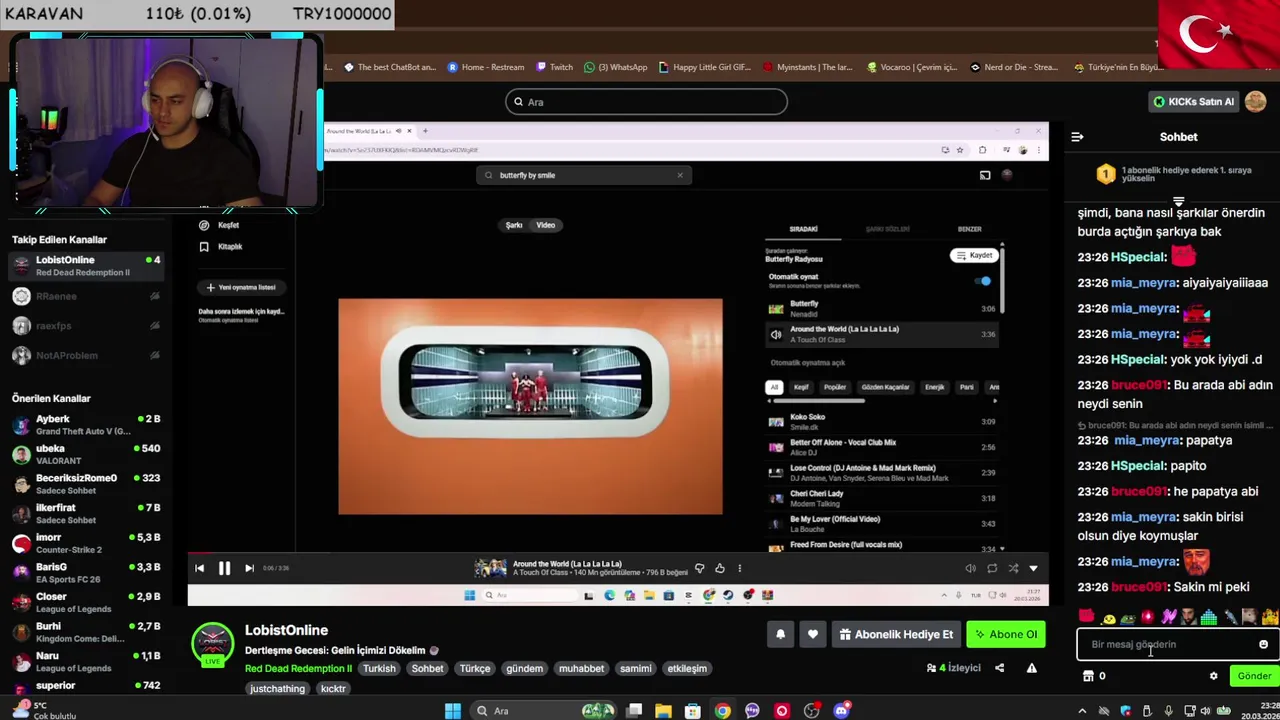
Task: Open chat settings gear icon
Action: pos(1214,676)
